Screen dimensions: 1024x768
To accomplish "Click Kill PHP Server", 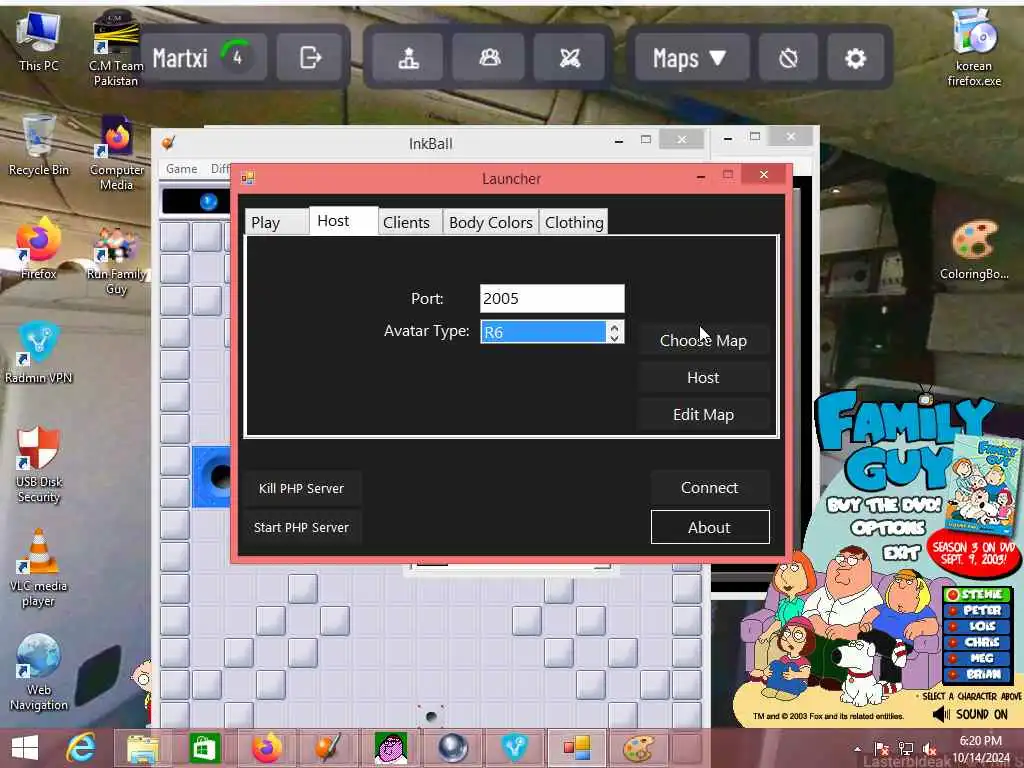I will tap(301, 488).
